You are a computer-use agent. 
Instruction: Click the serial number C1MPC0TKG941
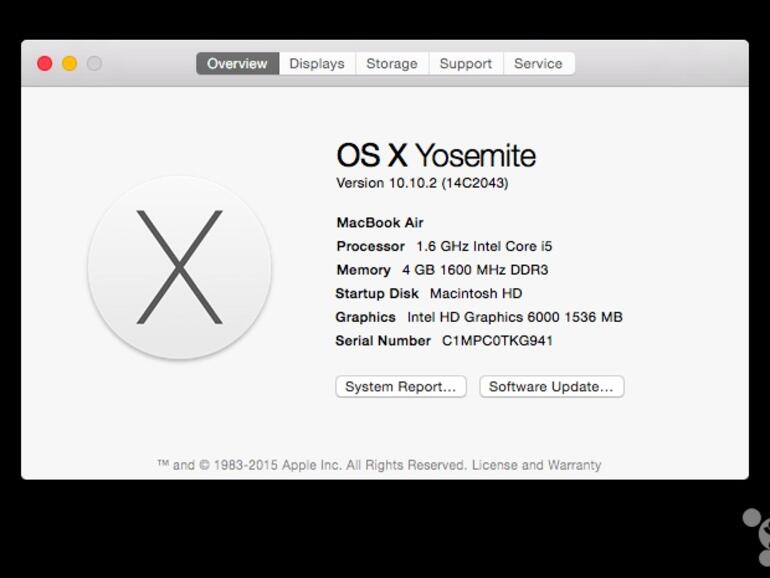497,341
